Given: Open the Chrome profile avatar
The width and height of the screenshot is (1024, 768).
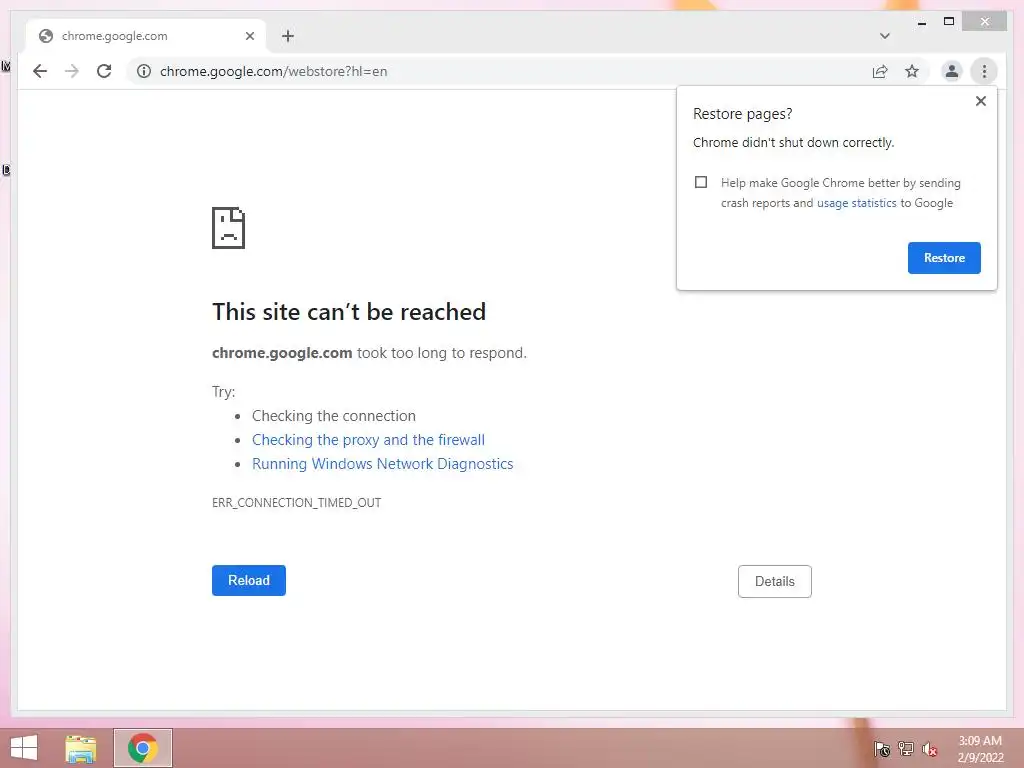Looking at the screenshot, I should 952,71.
